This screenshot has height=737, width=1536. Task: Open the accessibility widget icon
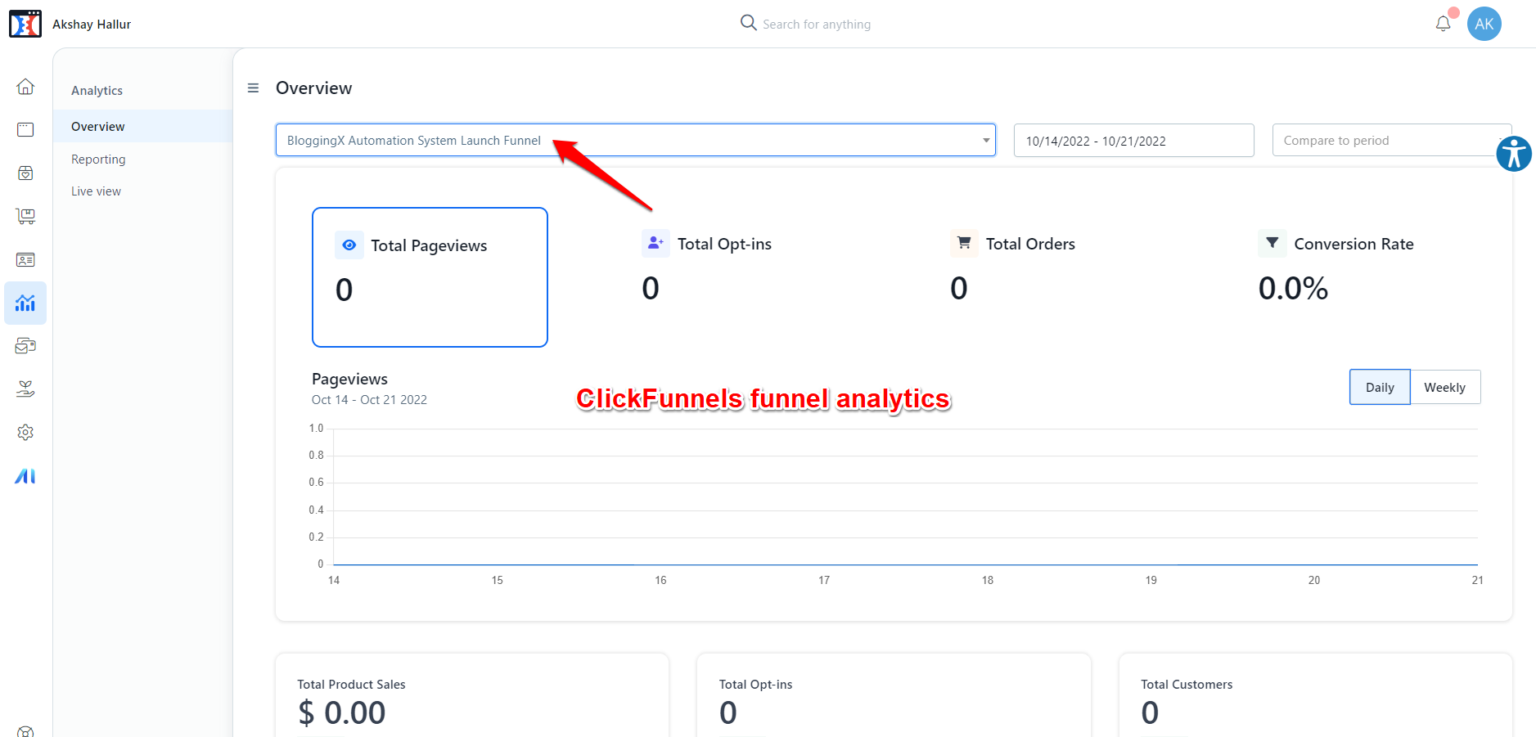[x=1515, y=153]
